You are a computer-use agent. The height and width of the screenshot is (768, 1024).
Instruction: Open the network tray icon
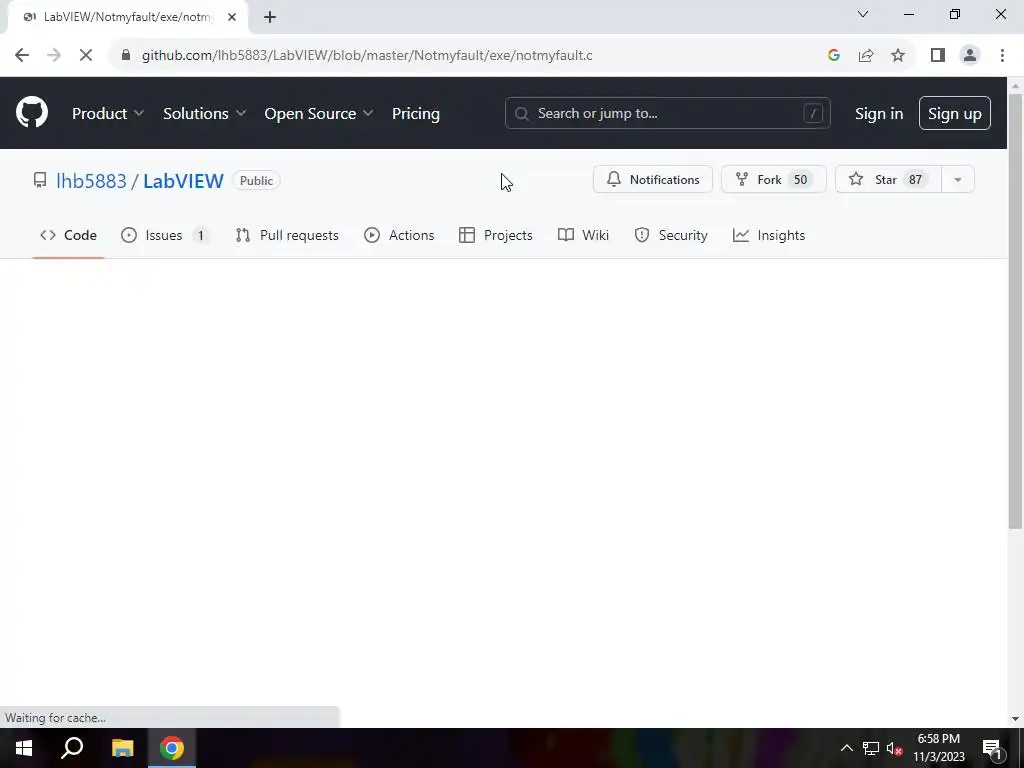pyautogui.click(x=871, y=748)
